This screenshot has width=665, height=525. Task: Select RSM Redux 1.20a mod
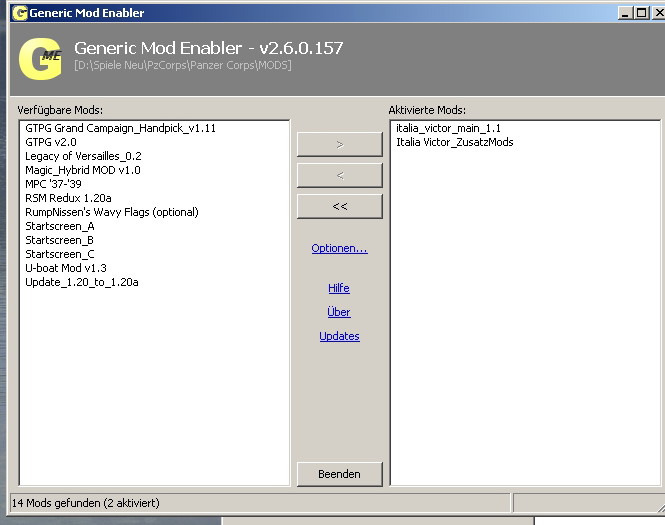point(68,198)
